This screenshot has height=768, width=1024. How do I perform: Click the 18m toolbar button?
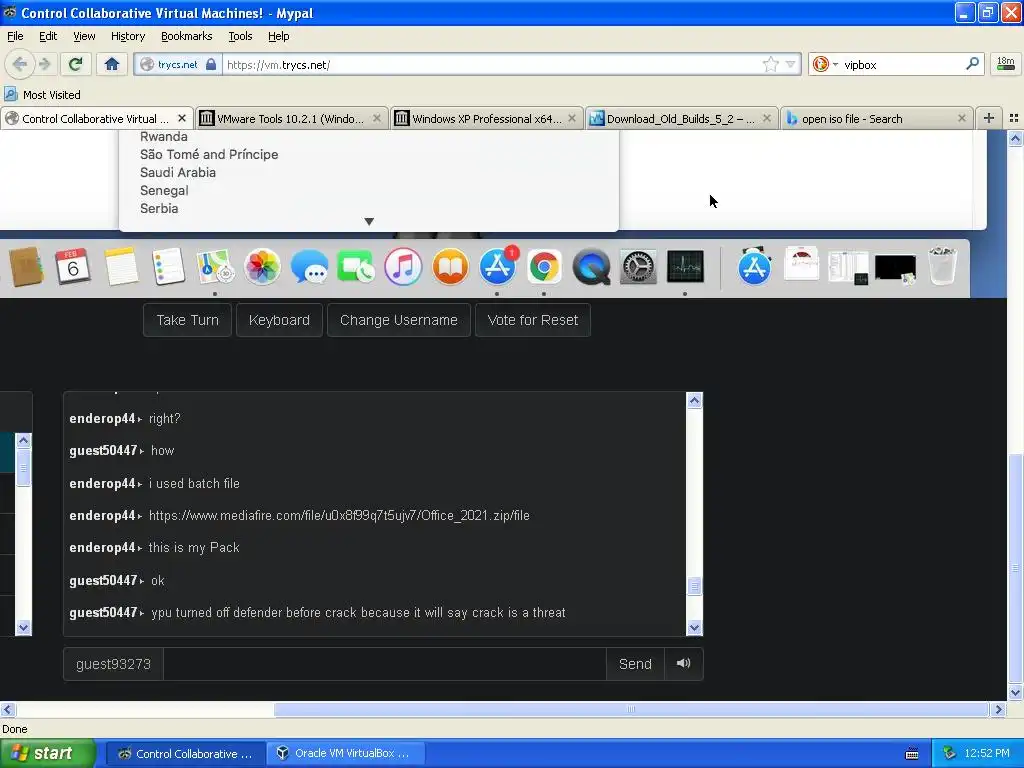[x=1006, y=64]
